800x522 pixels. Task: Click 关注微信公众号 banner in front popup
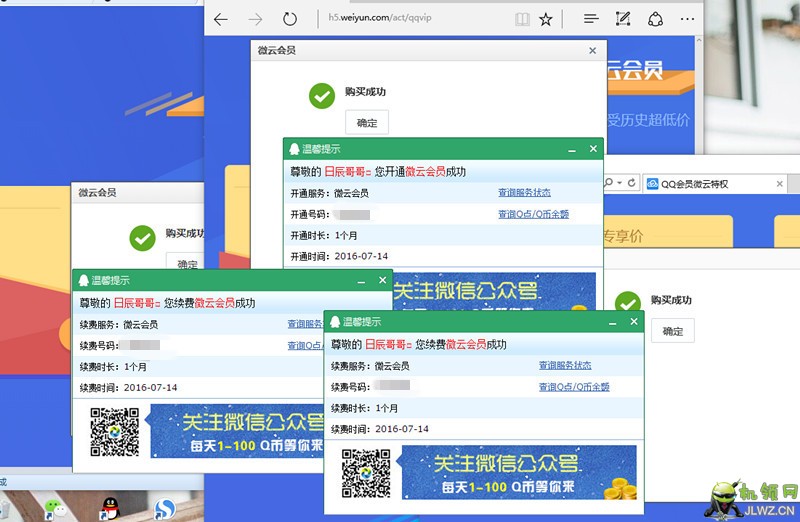(518, 472)
